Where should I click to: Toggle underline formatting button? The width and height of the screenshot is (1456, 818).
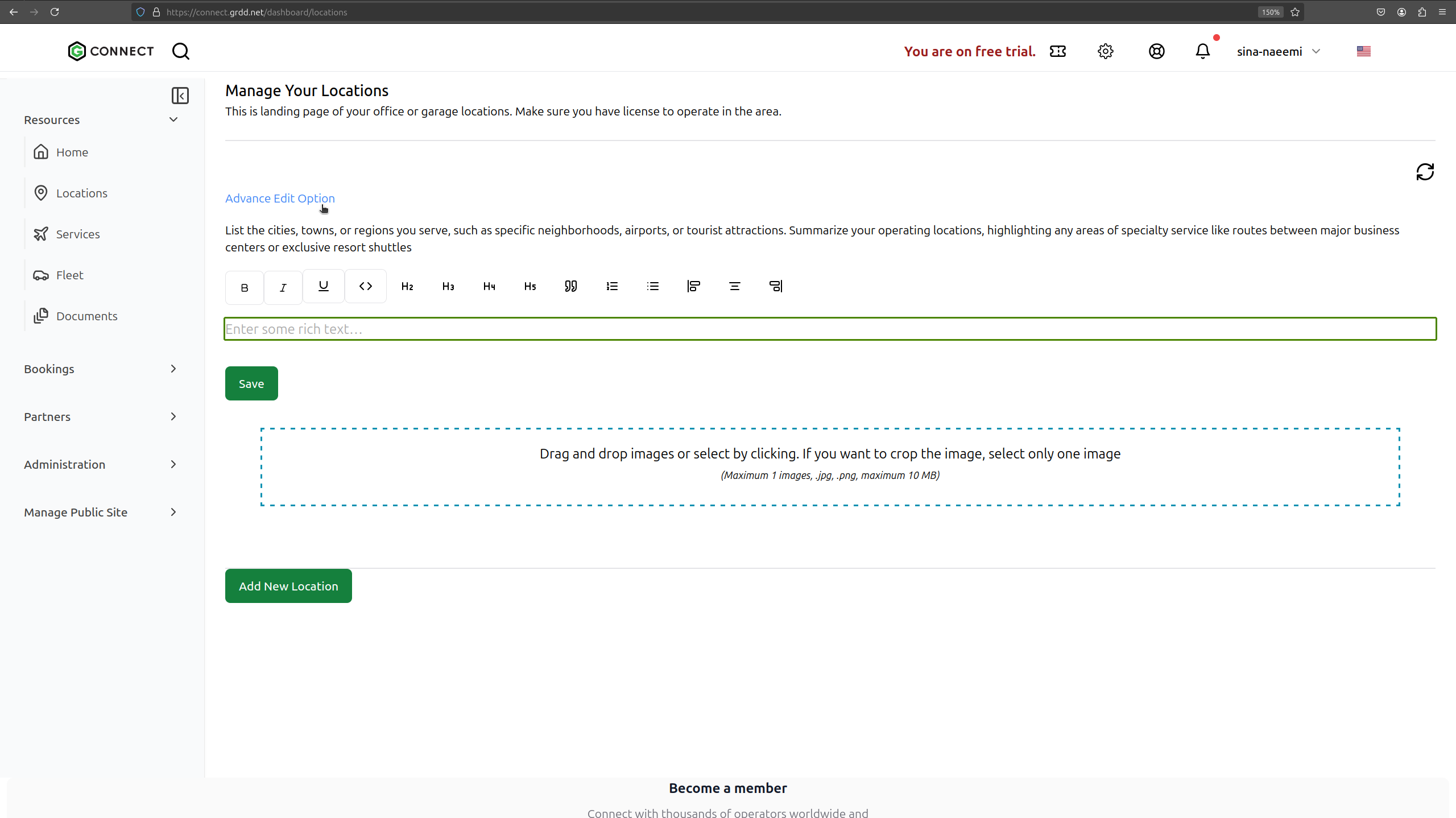(324, 286)
